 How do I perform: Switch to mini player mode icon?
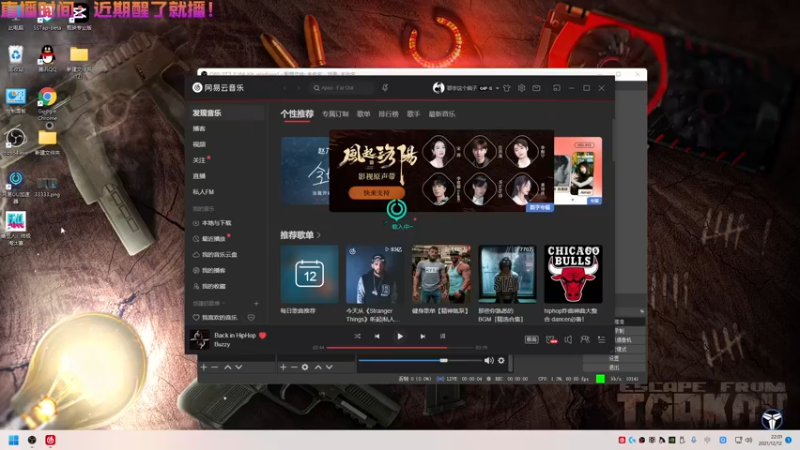[557, 88]
